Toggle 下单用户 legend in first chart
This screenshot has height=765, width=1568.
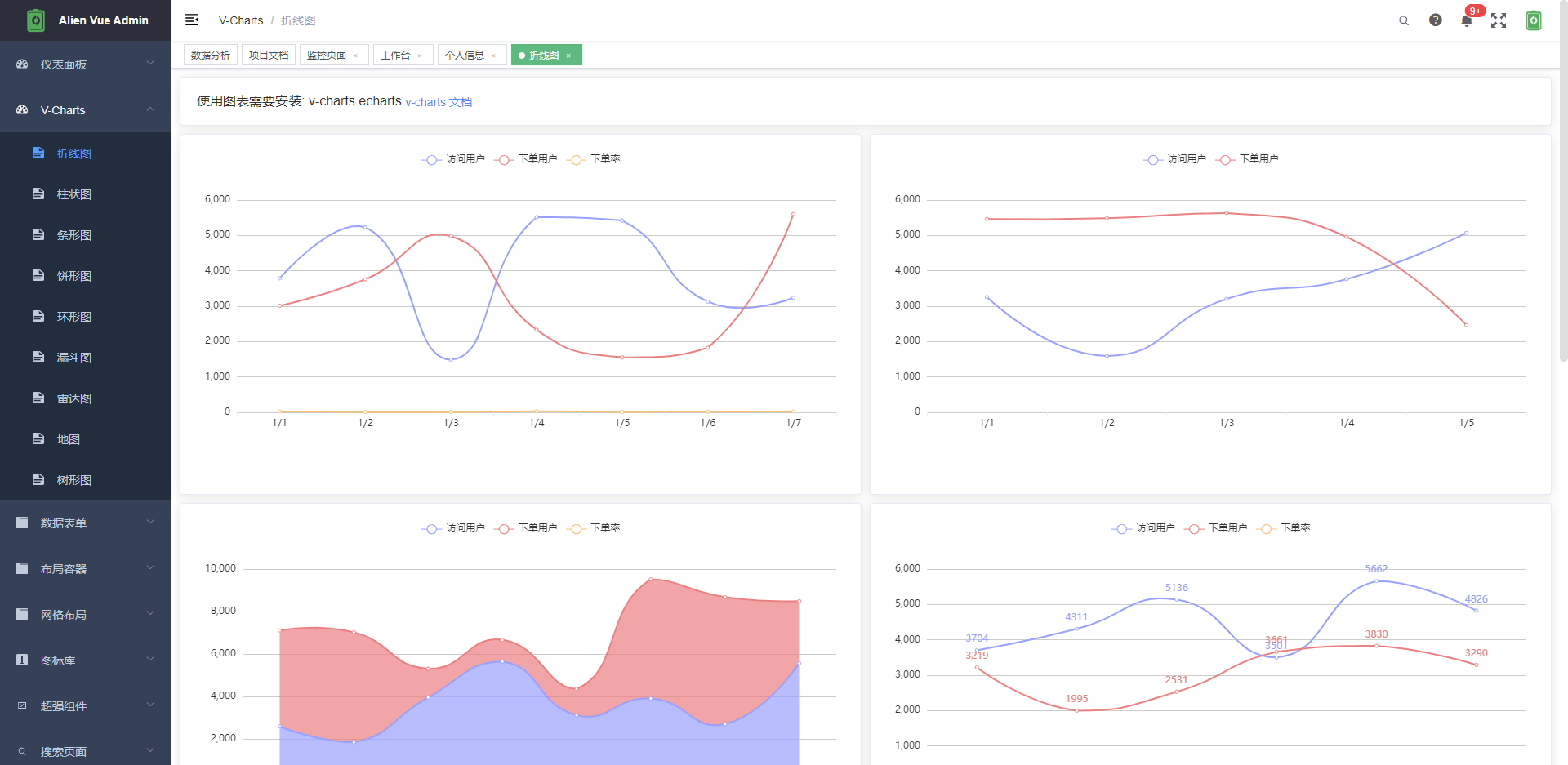pyautogui.click(x=526, y=159)
